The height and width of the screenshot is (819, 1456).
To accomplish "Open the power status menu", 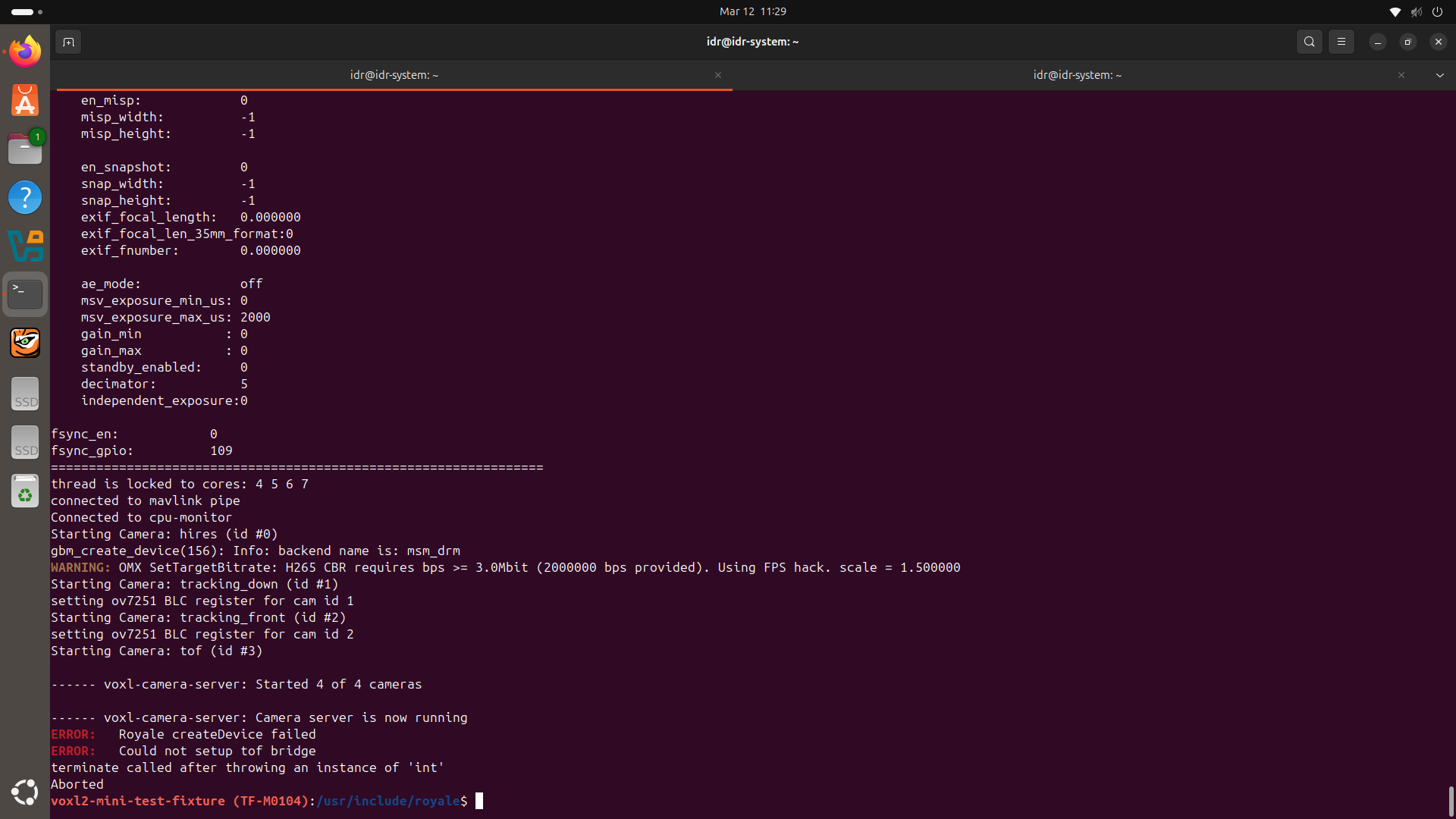I will [x=1438, y=11].
